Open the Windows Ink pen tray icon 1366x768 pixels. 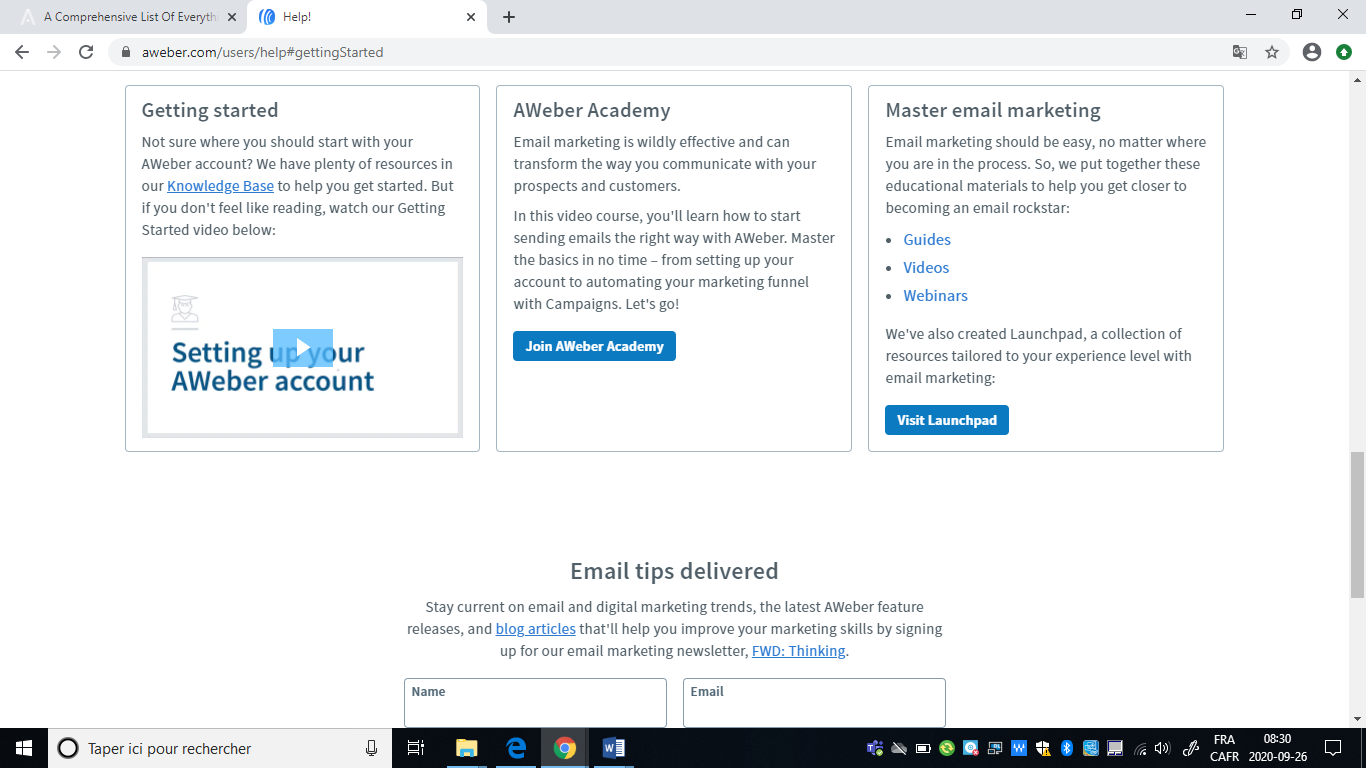pyautogui.click(x=1191, y=748)
